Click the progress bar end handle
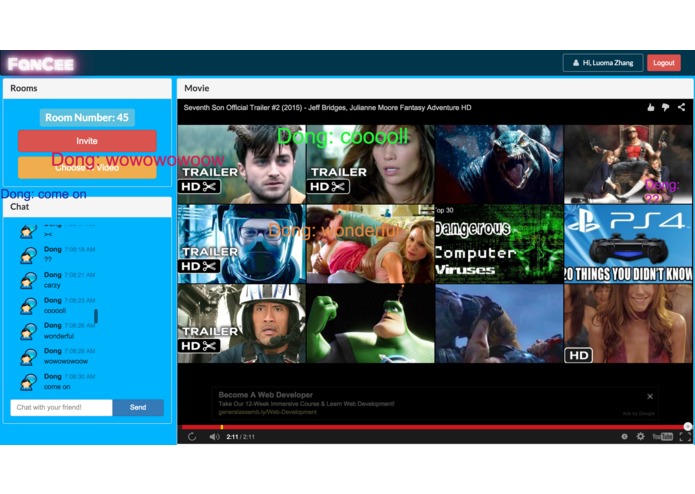695x494 pixels. click(687, 427)
